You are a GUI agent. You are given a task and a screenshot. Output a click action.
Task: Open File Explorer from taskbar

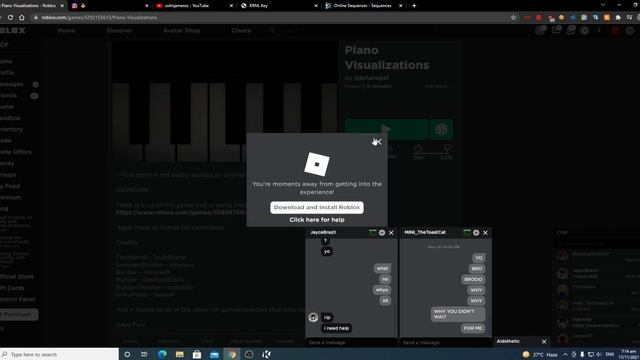pyautogui.click(x=180, y=354)
